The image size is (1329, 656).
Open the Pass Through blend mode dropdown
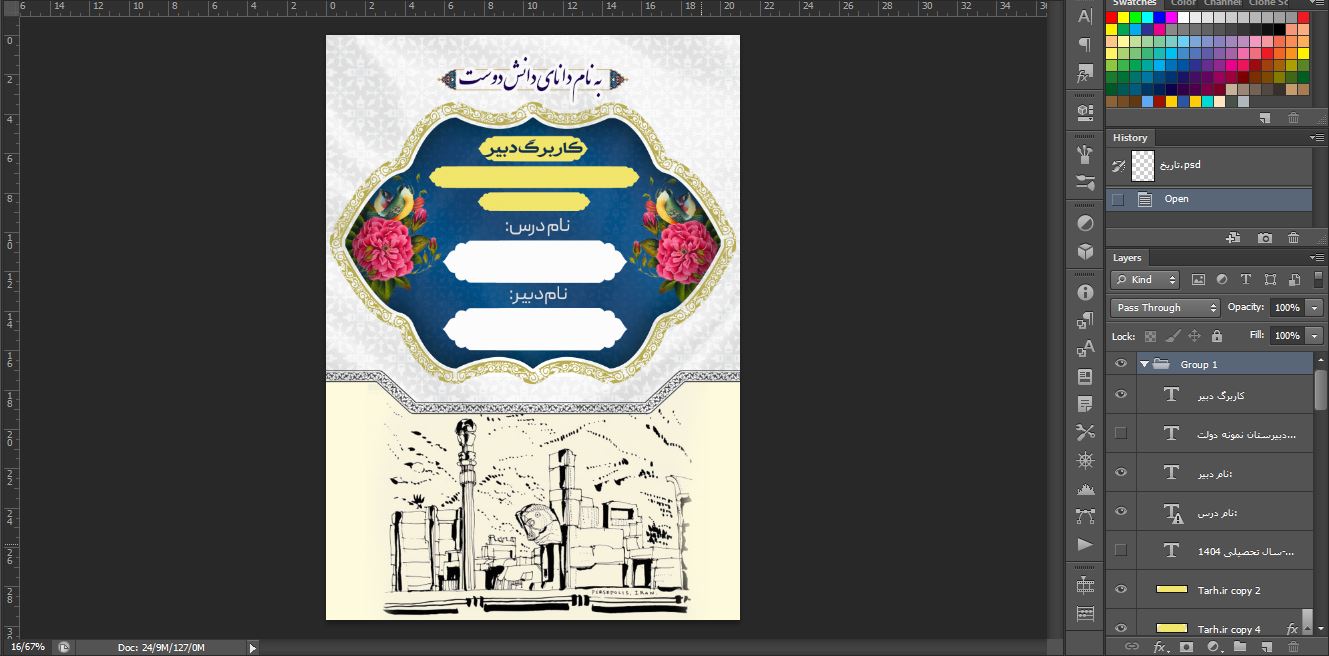coord(1165,308)
